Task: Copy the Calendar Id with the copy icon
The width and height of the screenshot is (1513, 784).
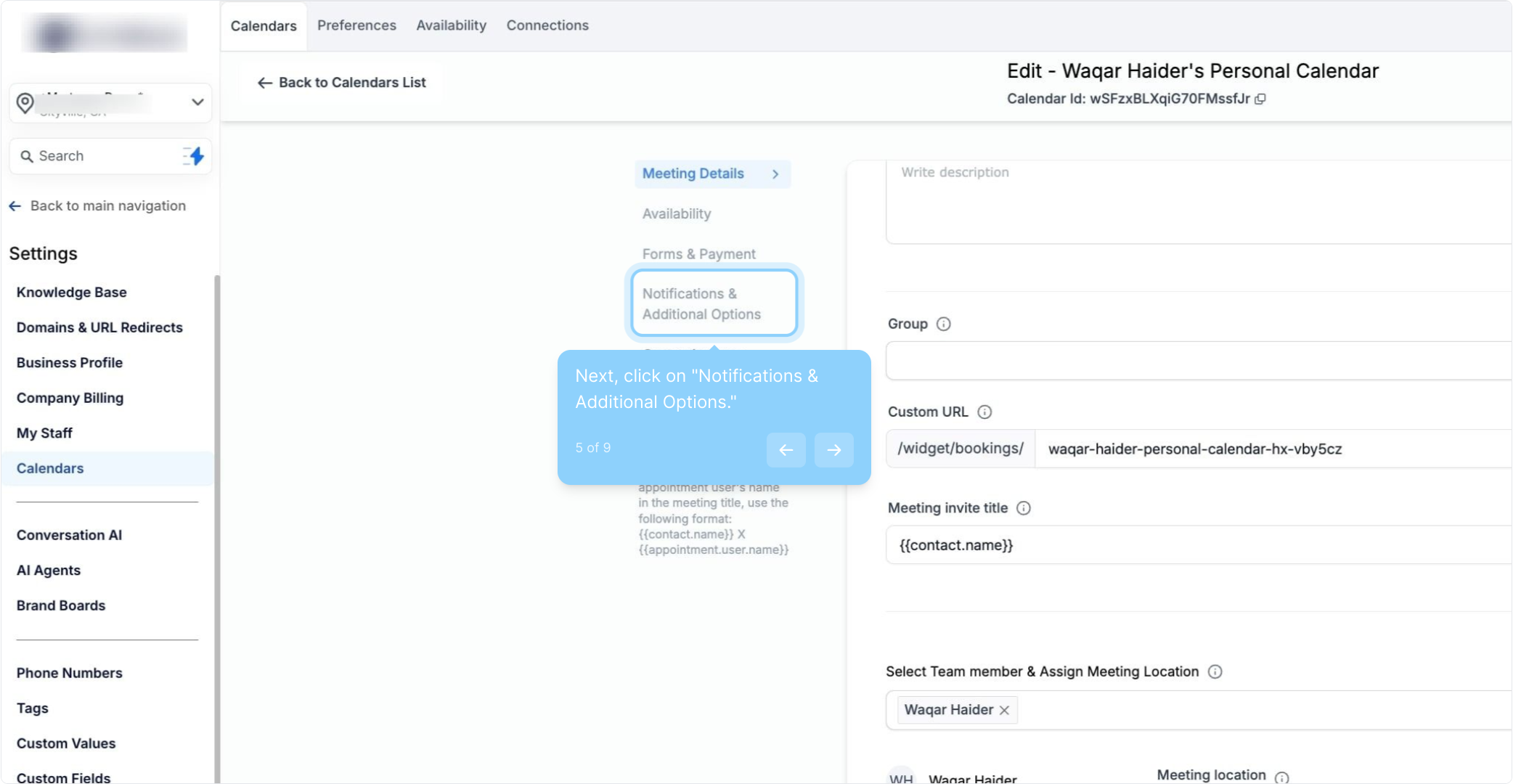Action: [x=1260, y=99]
